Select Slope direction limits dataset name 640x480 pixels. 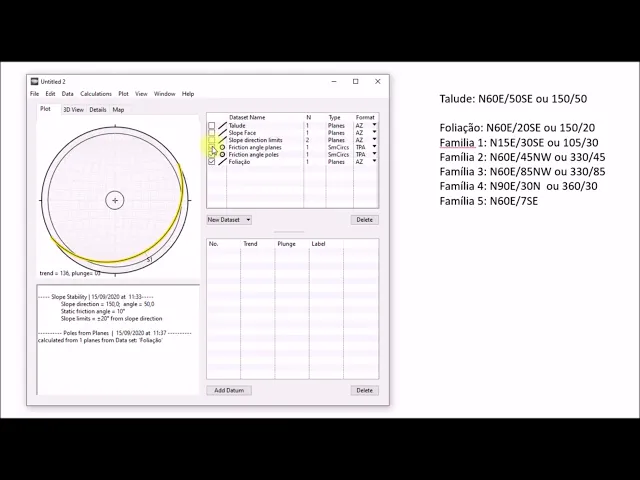tap(256, 140)
